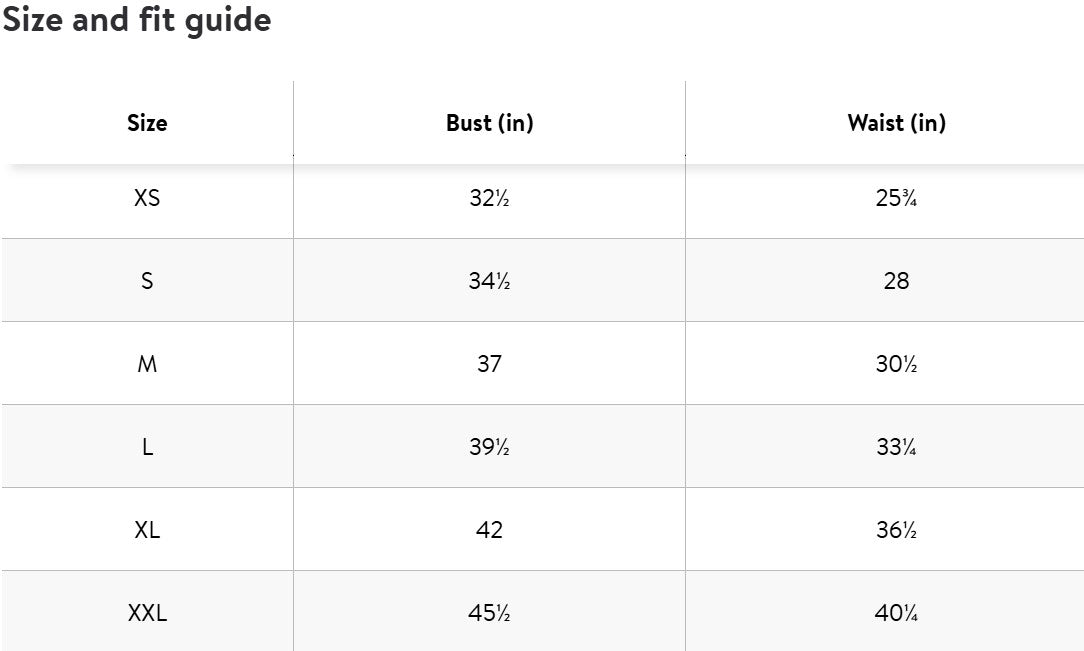Screen dimensions: 1084x651
Task: Click the XS waist value 25¾
Action: [896, 198]
